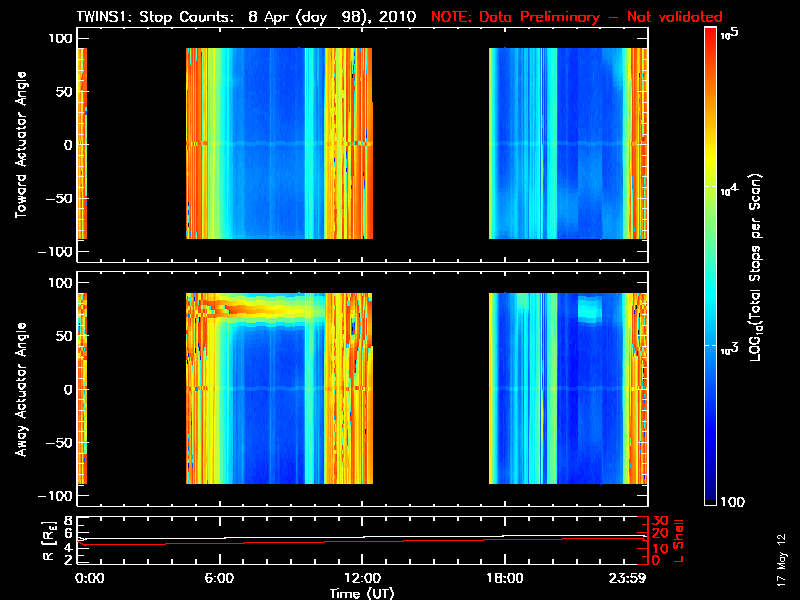Click the "12:00" time tick label

coord(362,578)
